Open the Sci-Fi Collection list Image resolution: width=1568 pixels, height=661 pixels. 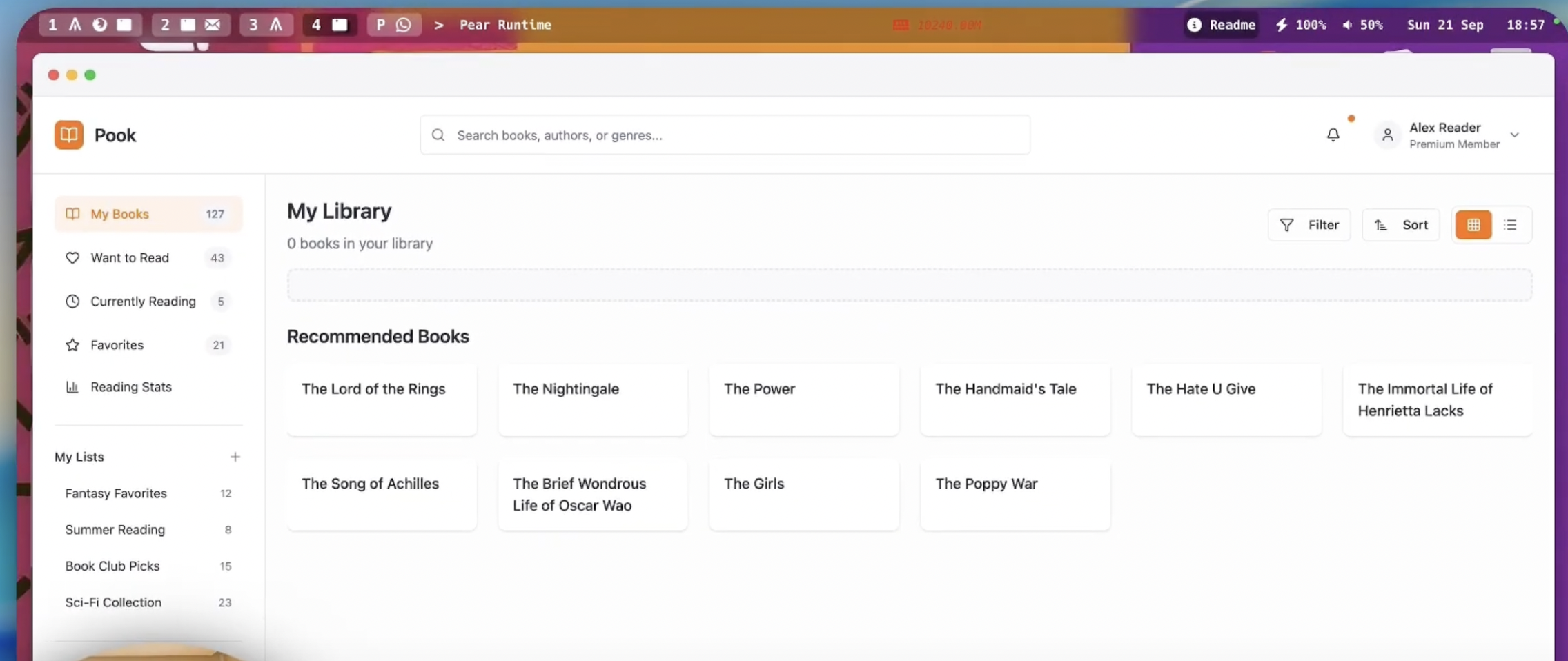pos(113,602)
